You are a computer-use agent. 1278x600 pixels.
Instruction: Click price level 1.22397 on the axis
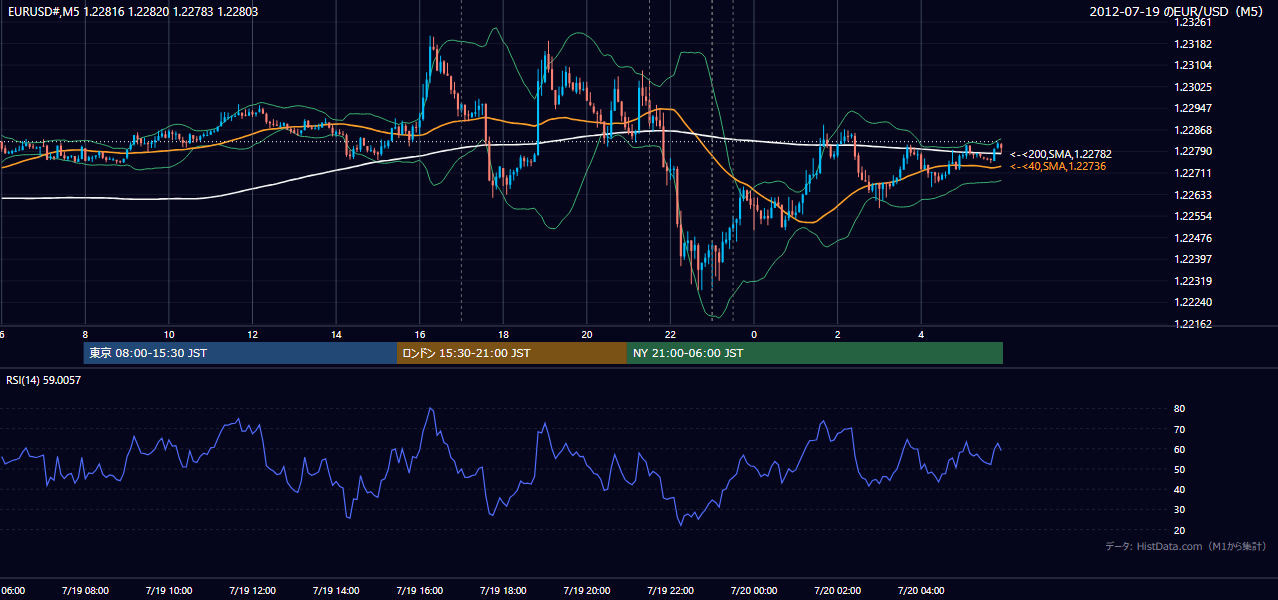point(1193,259)
